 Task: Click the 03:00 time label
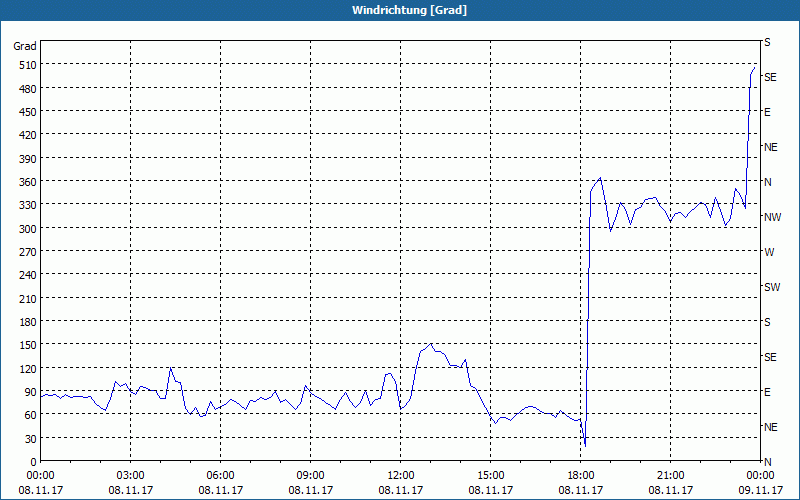pyautogui.click(x=131, y=476)
